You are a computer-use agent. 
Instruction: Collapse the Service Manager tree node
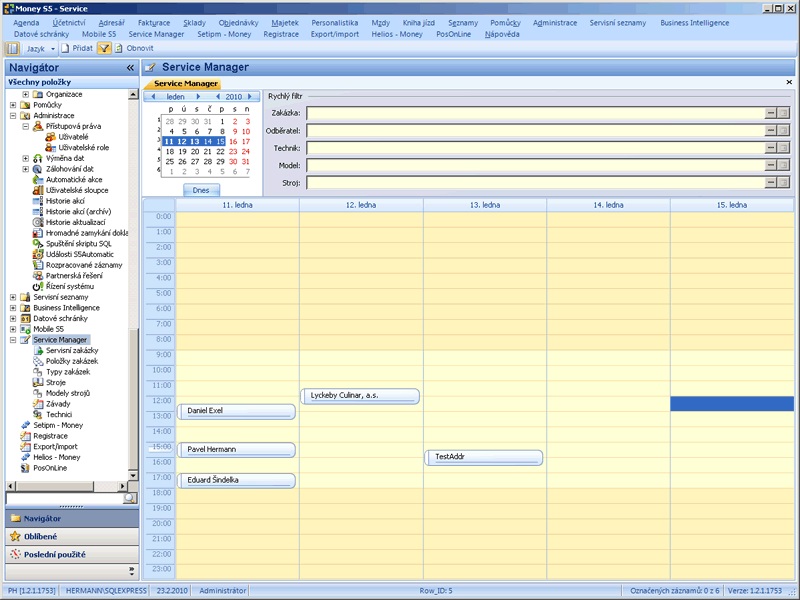click(13, 340)
